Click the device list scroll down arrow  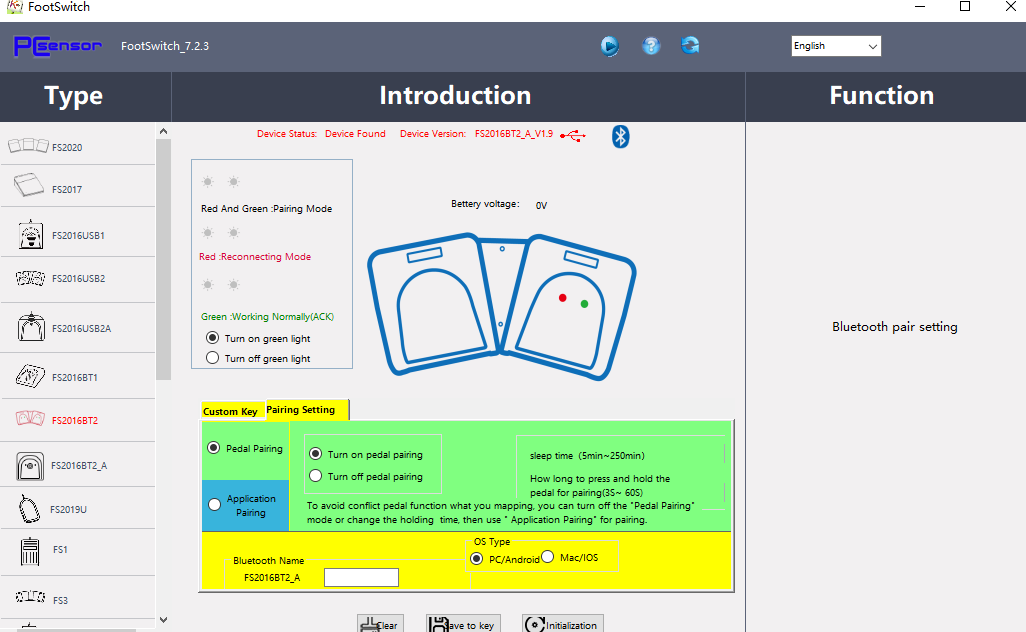point(164,620)
